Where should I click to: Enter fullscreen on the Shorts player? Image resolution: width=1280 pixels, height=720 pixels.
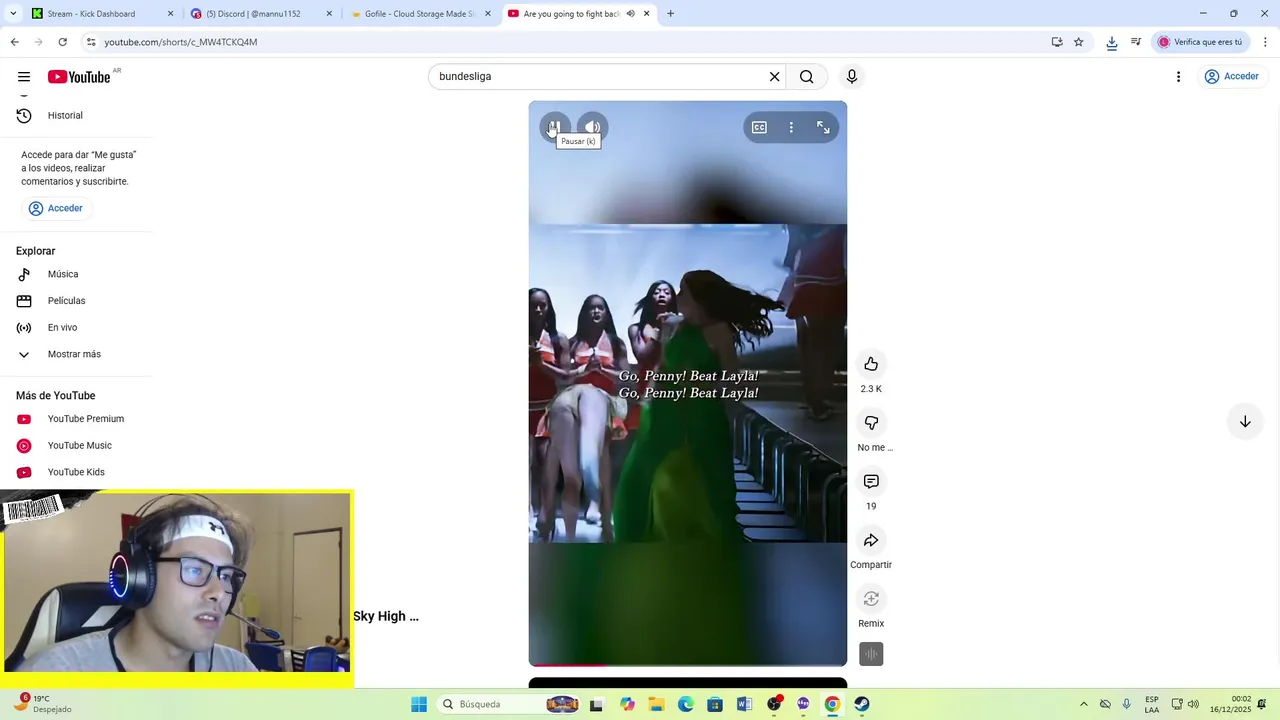point(823,127)
